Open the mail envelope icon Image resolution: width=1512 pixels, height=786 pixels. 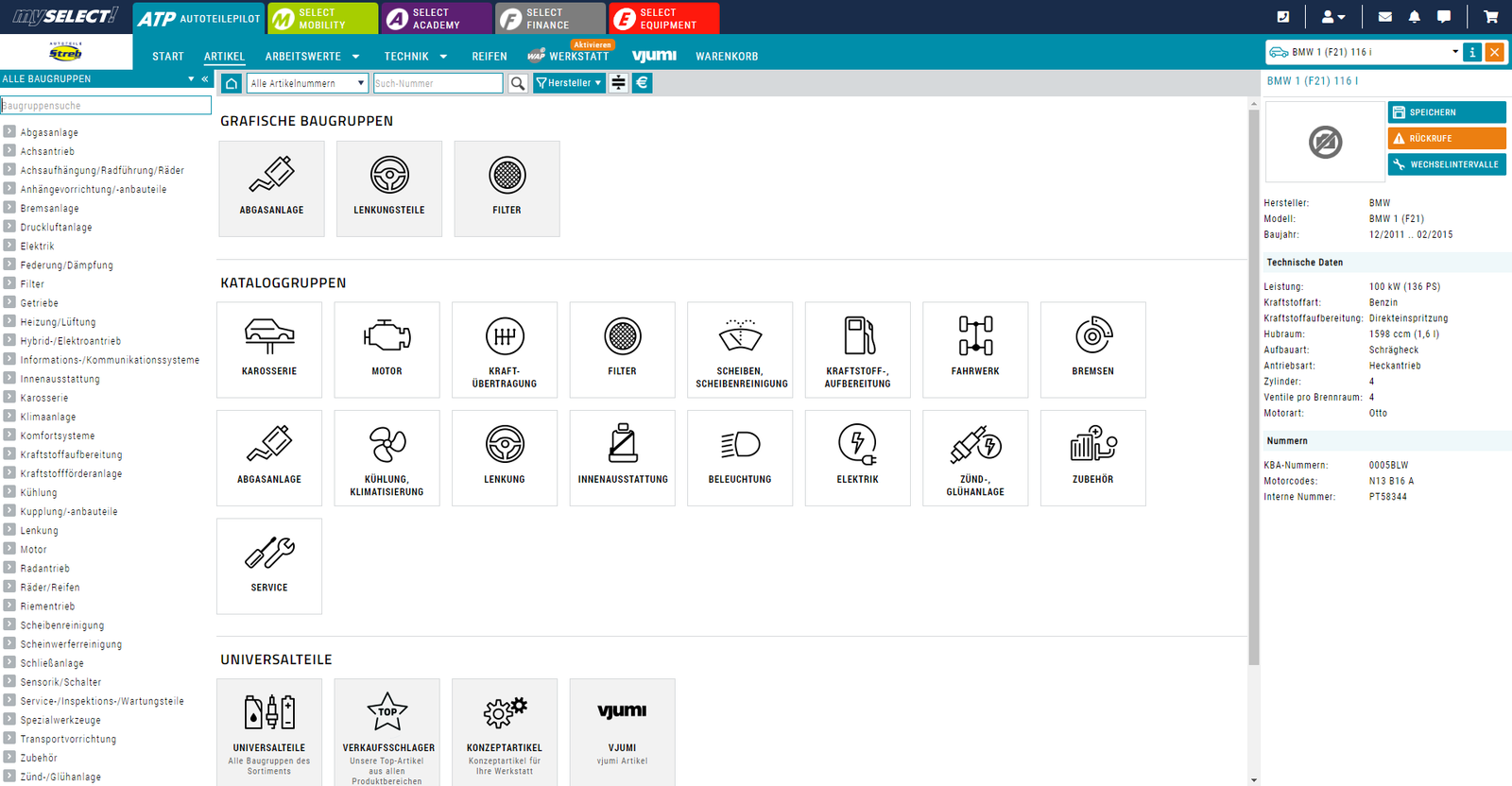(1384, 17)
